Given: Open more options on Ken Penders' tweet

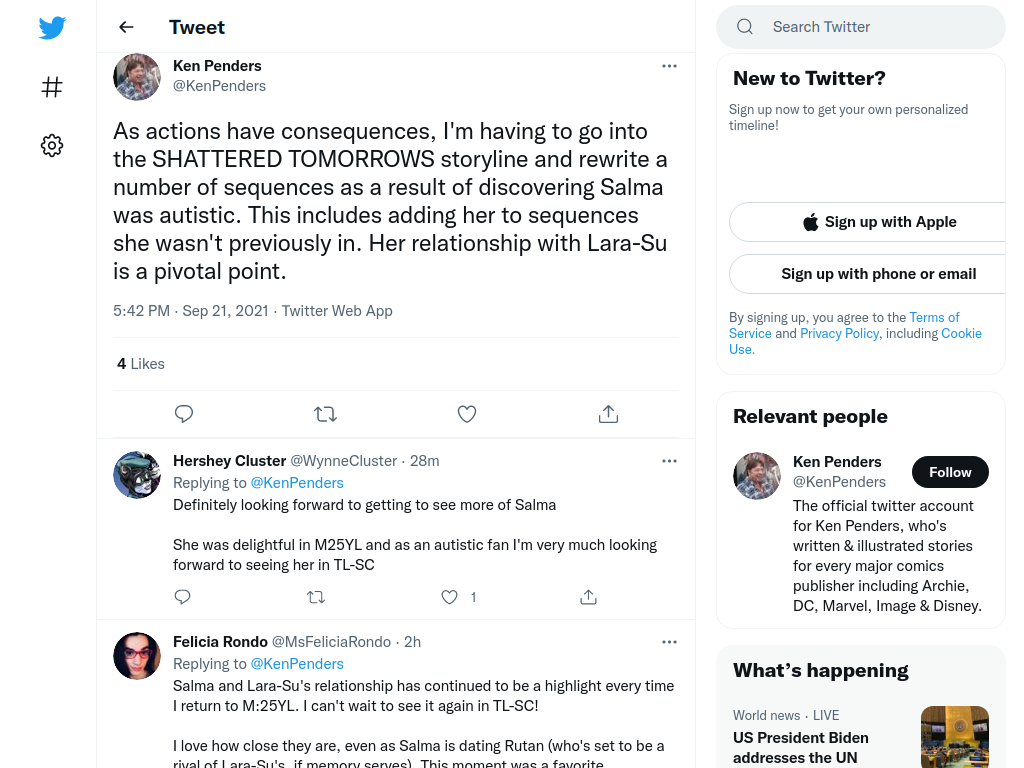Looking at the screenshot, I should point(669,66).
